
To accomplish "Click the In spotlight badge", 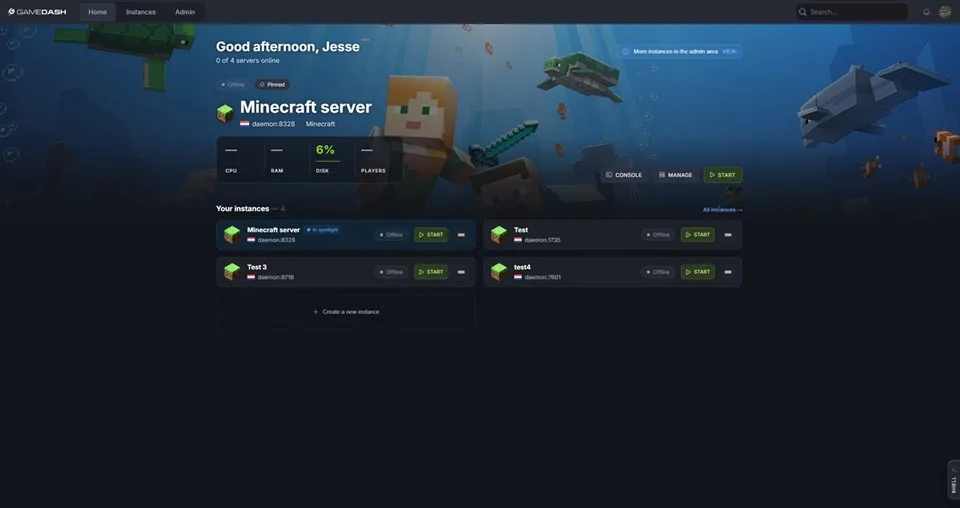I will 322,230.
